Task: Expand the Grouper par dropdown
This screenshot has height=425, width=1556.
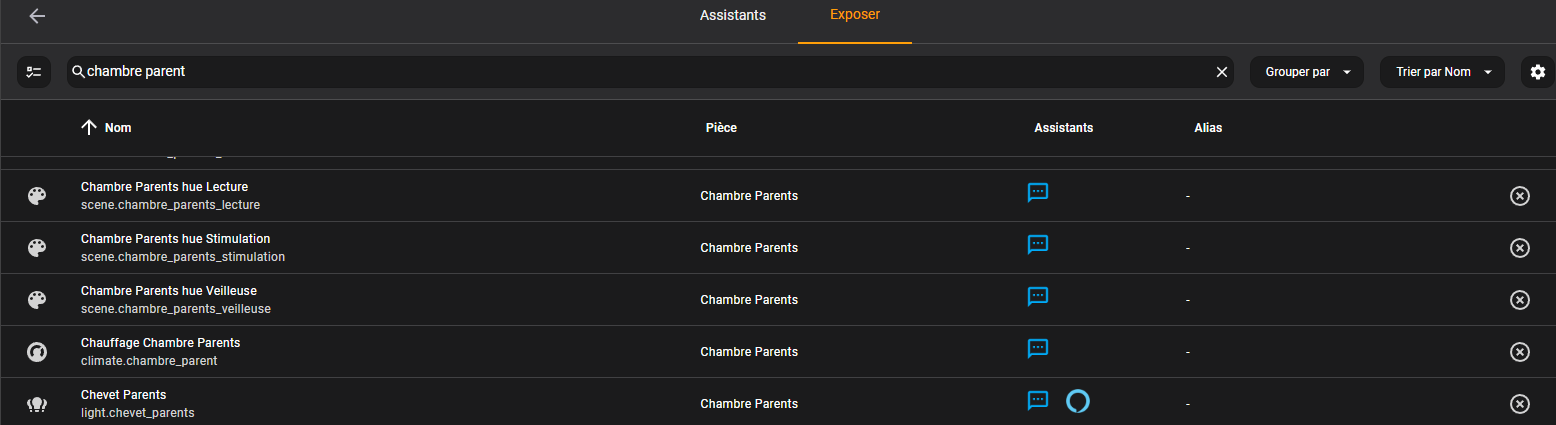Action: point(1307,72)
